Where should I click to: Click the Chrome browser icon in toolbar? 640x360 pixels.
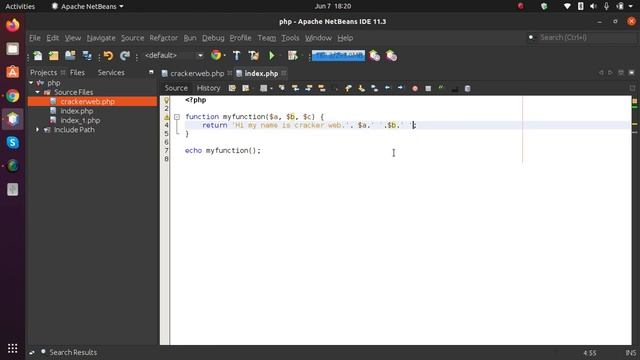pyautogui.click(x=216, y=55)
